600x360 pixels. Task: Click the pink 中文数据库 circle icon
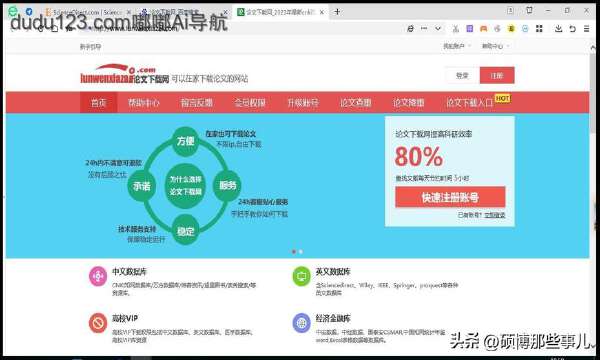point(98,276)
